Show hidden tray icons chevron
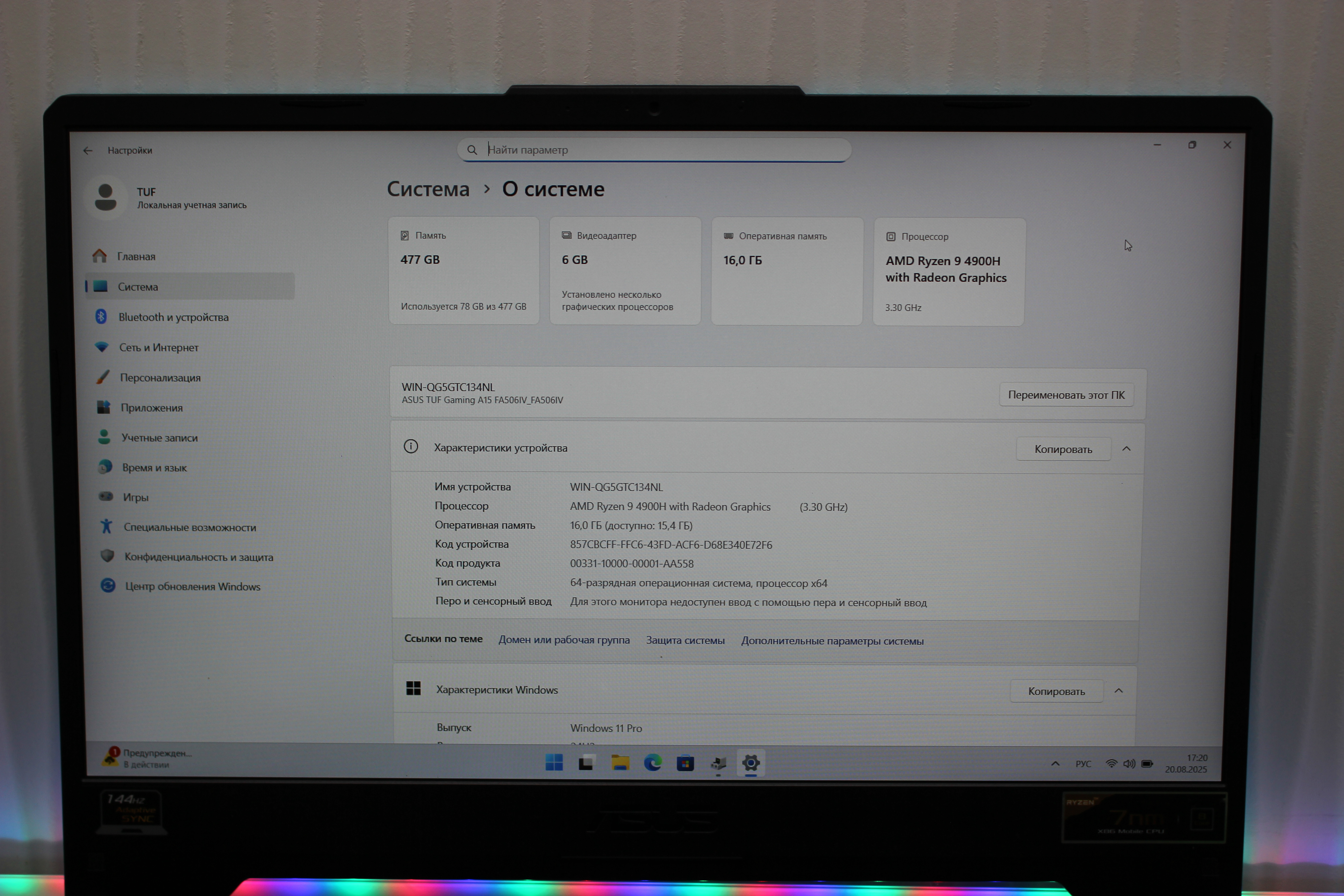 (x=1055, y=764)
